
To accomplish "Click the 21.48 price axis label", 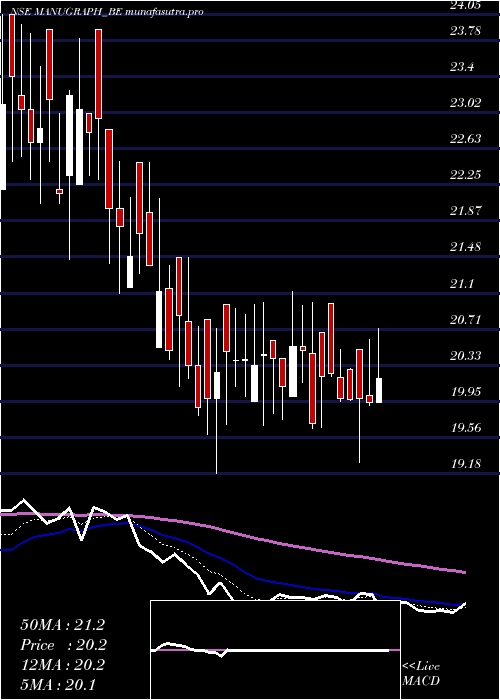I will tap(466, 246).
